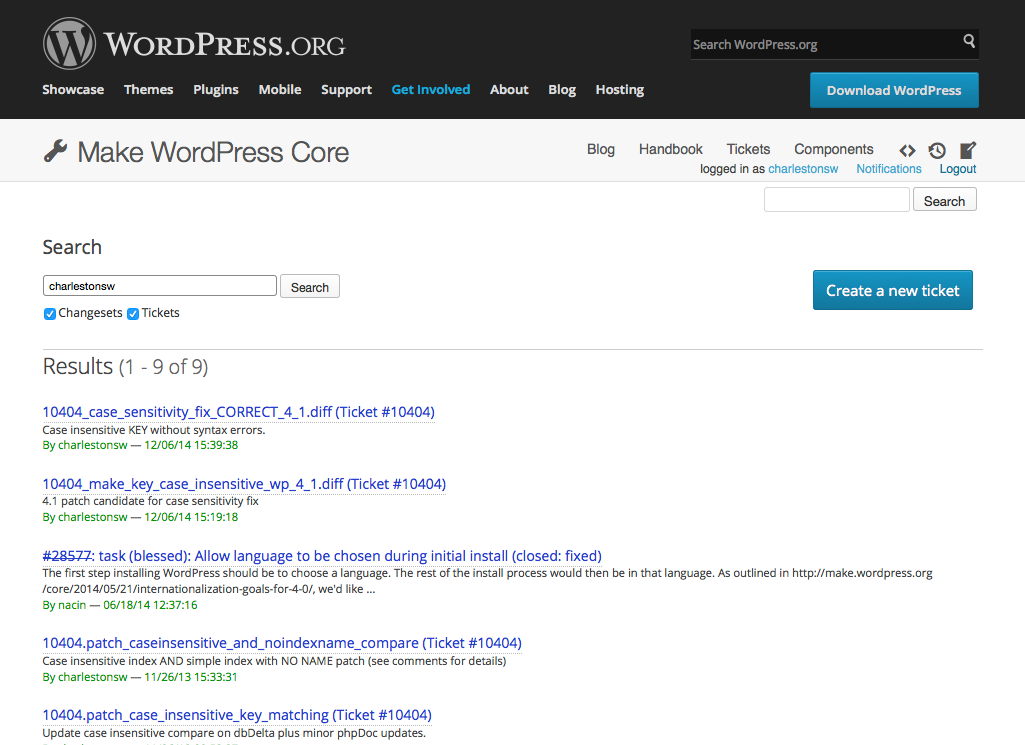Select Components in the Core navigation
1025x745 pixels.
coord(833,149)
